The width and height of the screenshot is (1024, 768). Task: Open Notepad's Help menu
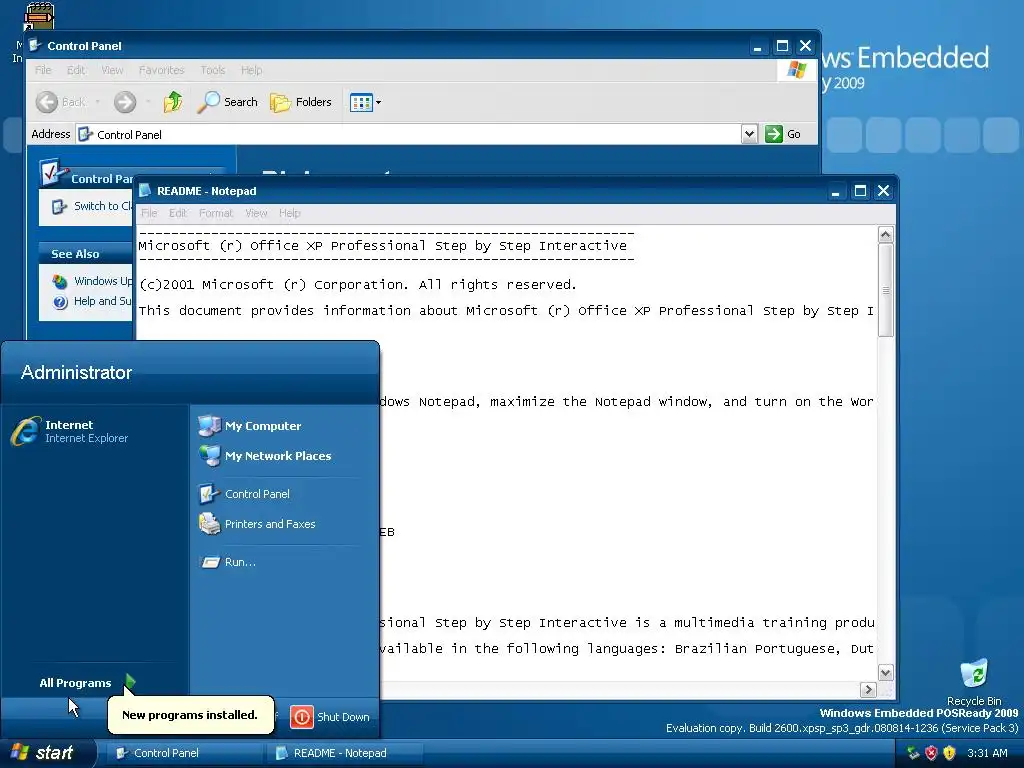(289, 213)
